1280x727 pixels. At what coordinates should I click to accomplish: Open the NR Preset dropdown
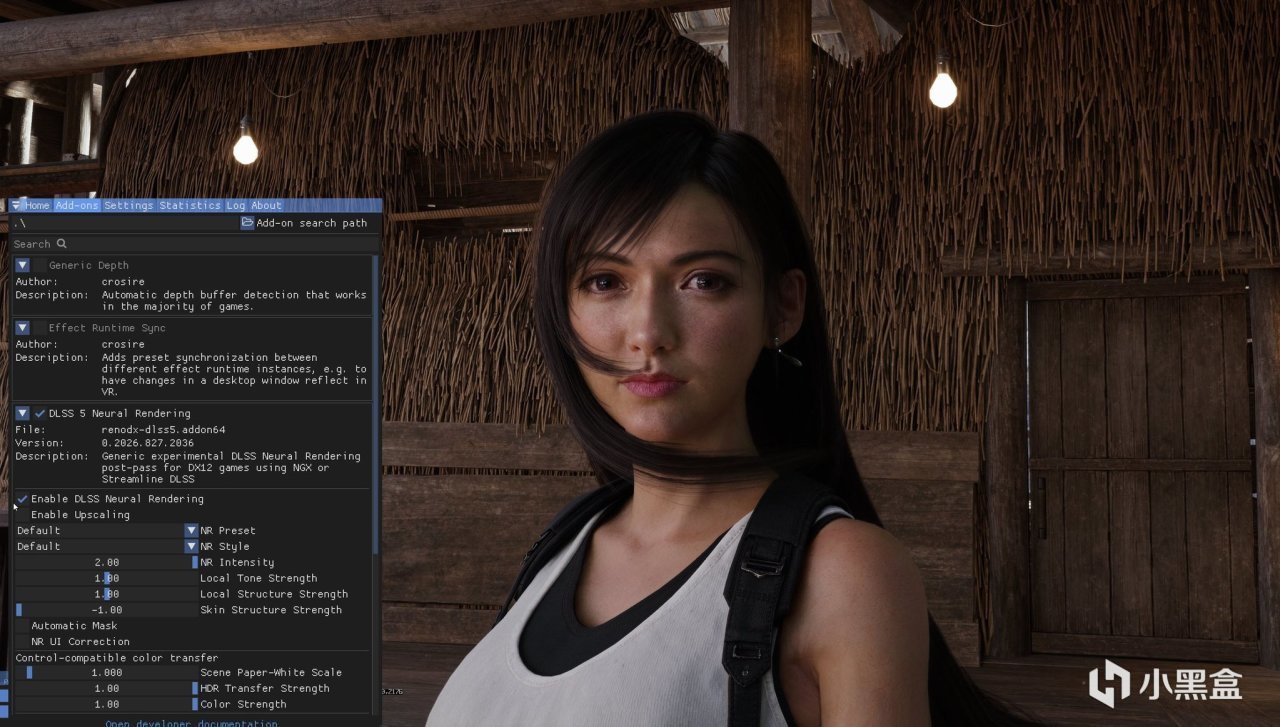pyautogui.click(x=106, y=530)
